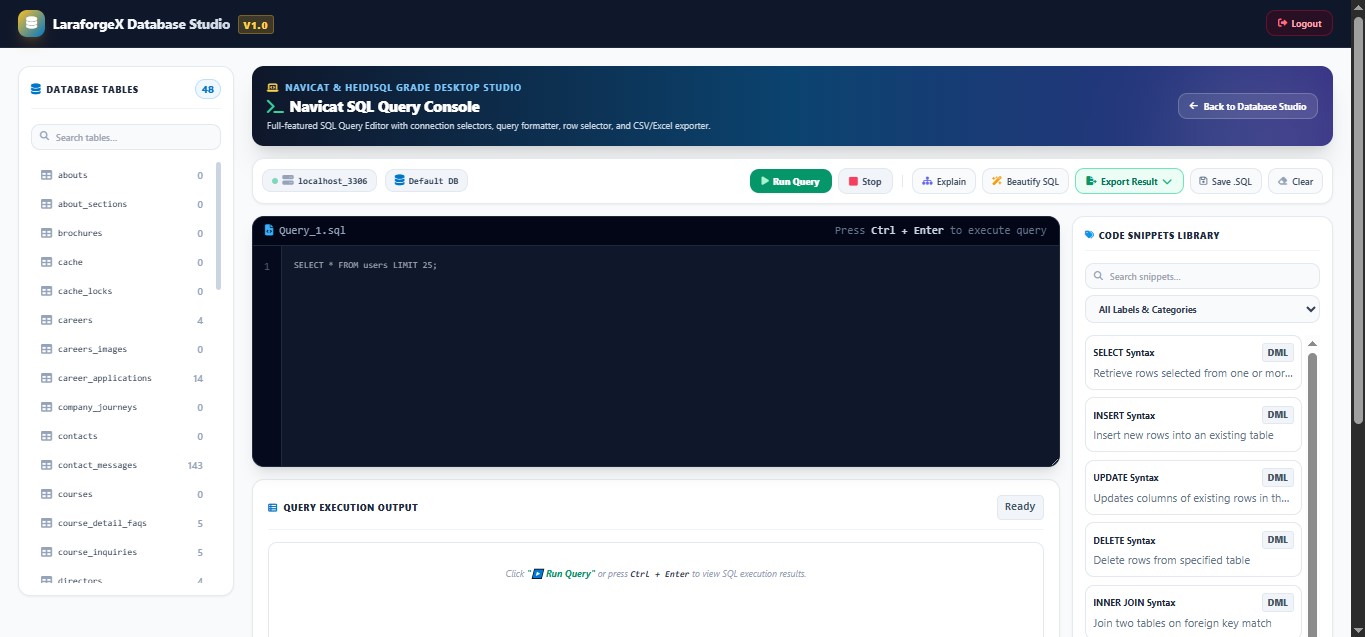
Task: Click table icon next to about_sections
Action: (x=46, y=204)
